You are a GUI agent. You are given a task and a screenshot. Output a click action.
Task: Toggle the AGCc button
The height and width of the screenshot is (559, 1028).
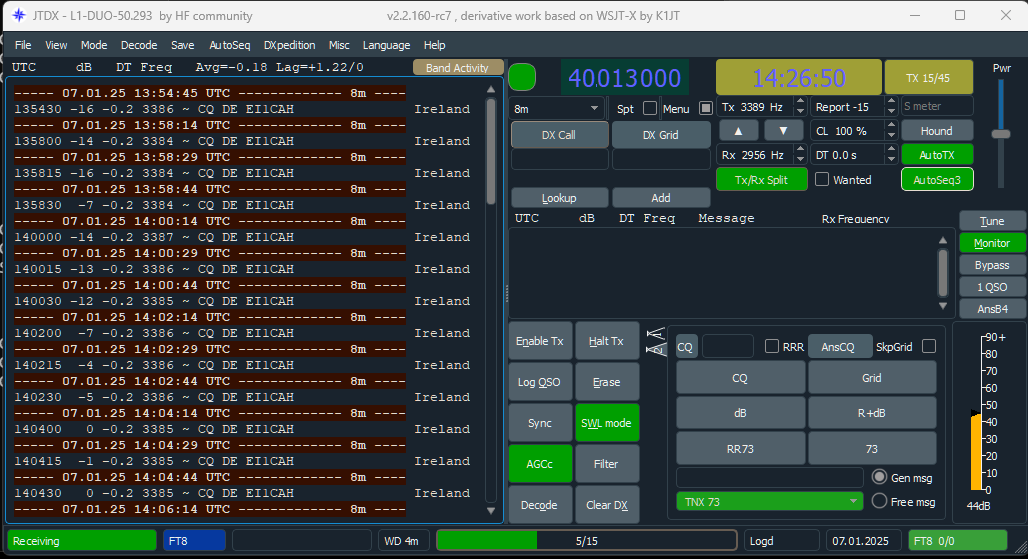540,463
